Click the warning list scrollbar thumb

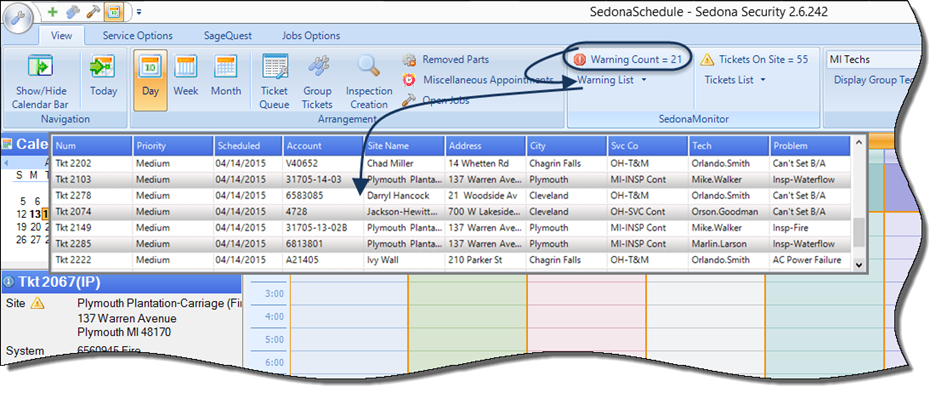[858, 232]
